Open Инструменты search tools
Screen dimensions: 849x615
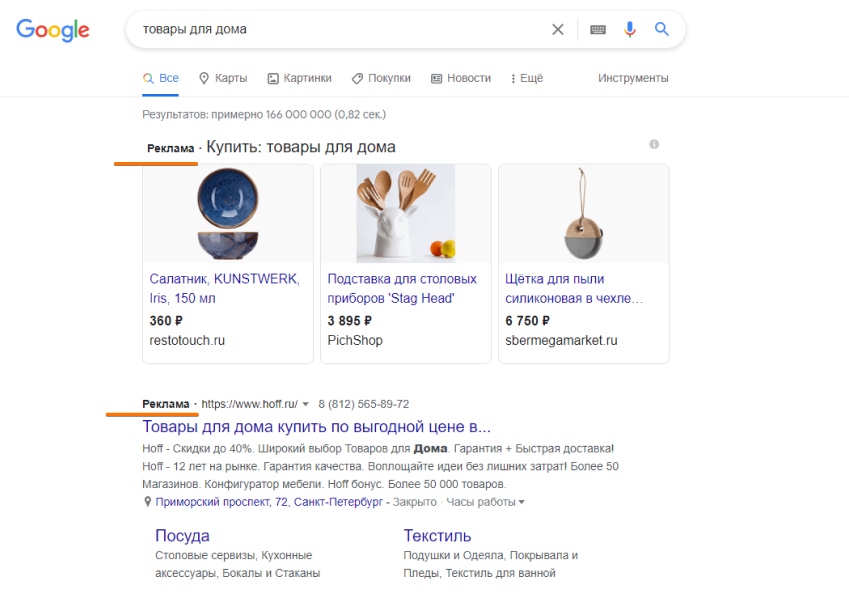pyautogui.click(x=633, y=78)
